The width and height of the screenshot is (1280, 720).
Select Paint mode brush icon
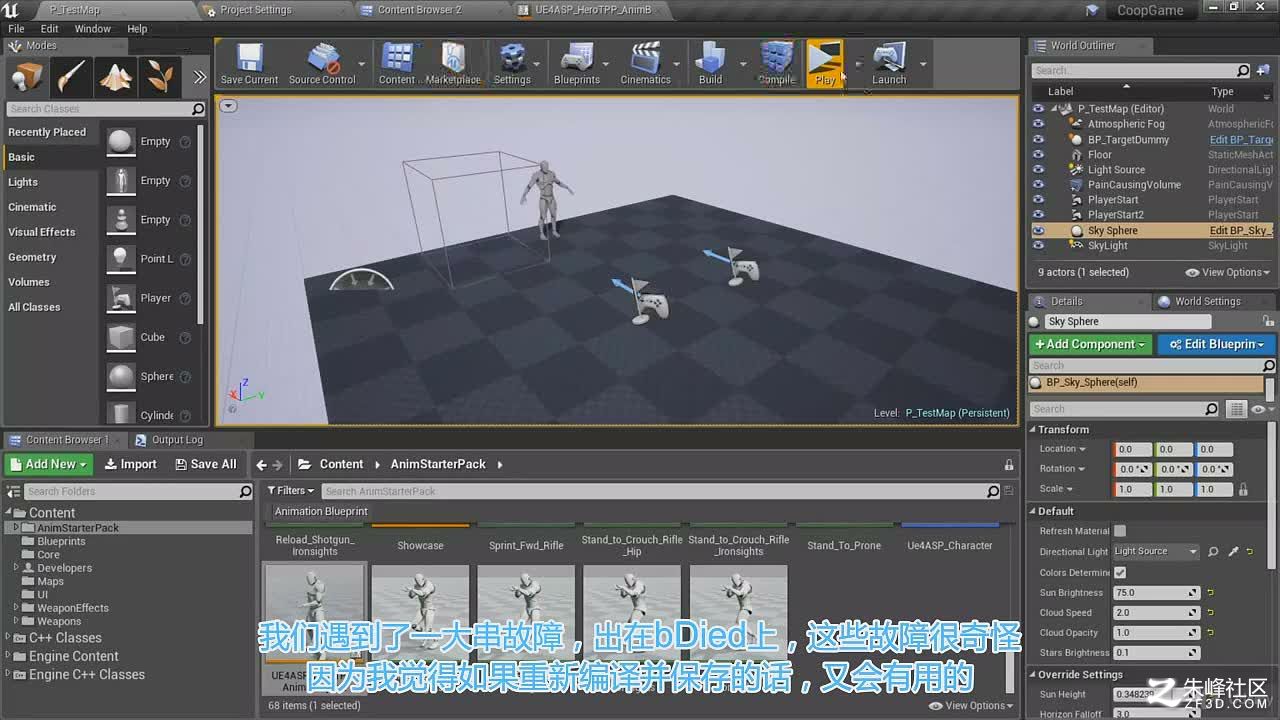click(x=71, y=77)
